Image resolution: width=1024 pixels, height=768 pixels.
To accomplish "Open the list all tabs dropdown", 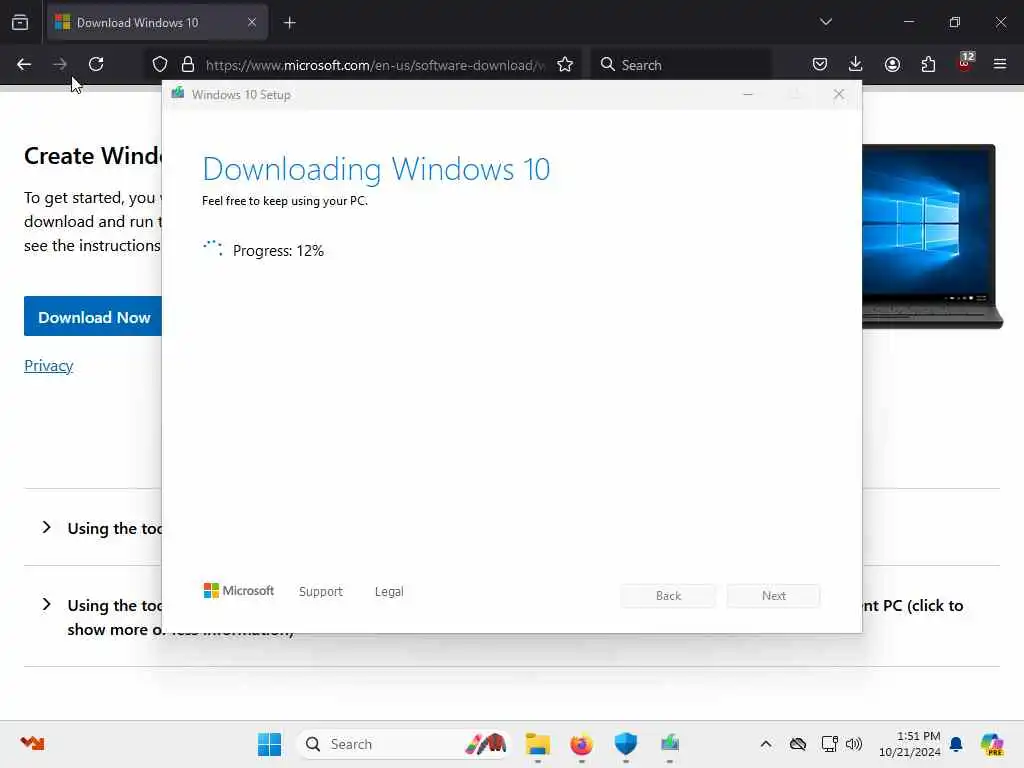I will click(x=825, y=22).
